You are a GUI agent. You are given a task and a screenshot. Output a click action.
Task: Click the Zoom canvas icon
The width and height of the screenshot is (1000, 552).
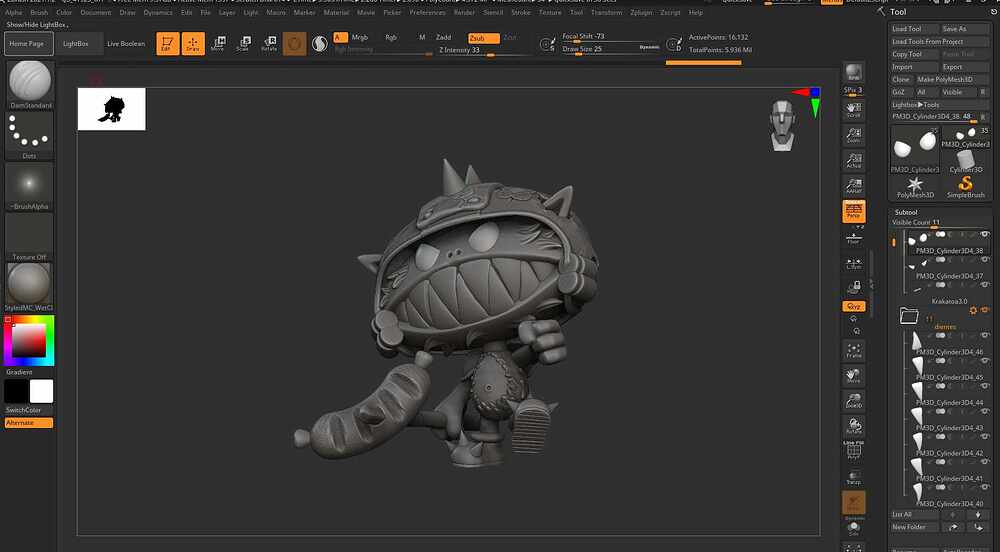click(x=853, y=134)
